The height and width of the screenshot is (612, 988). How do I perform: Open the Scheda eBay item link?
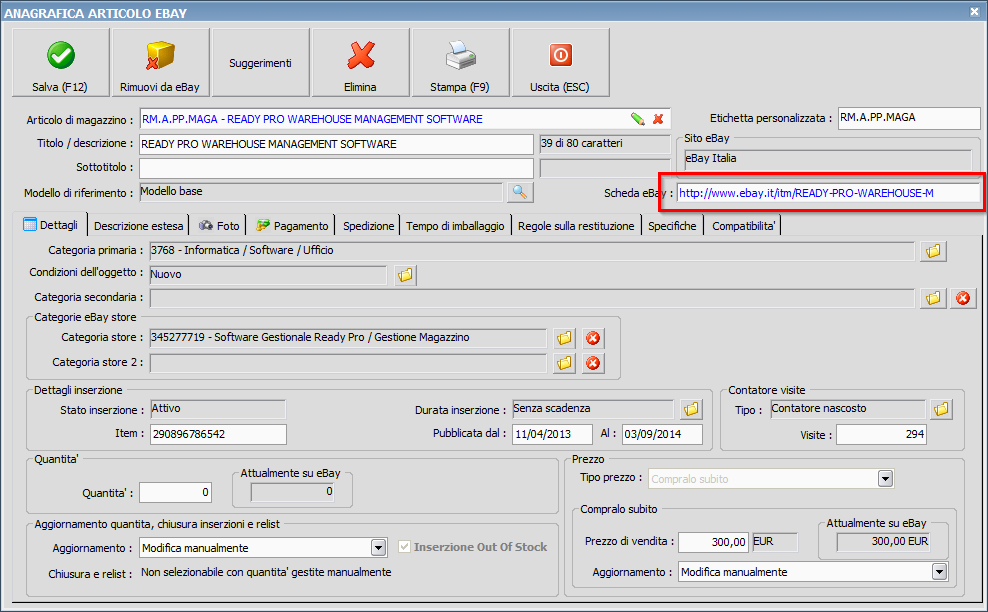806,193
